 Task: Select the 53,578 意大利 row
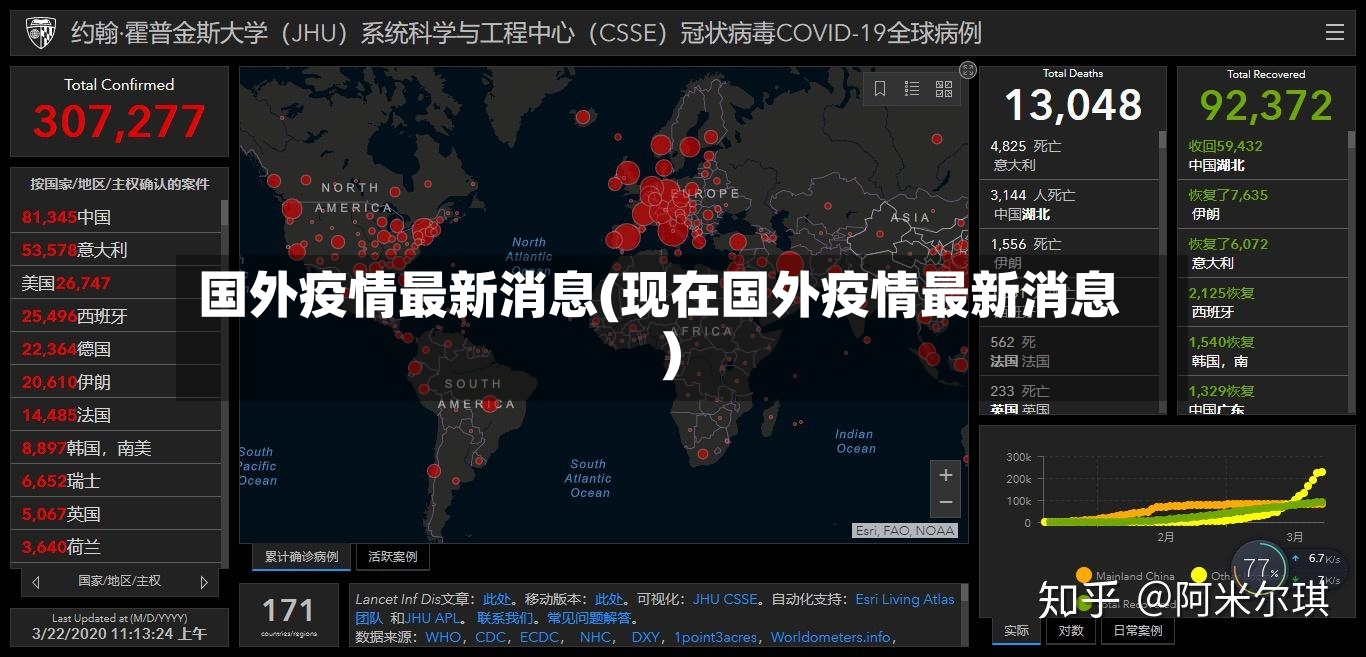tap(115, 250)
